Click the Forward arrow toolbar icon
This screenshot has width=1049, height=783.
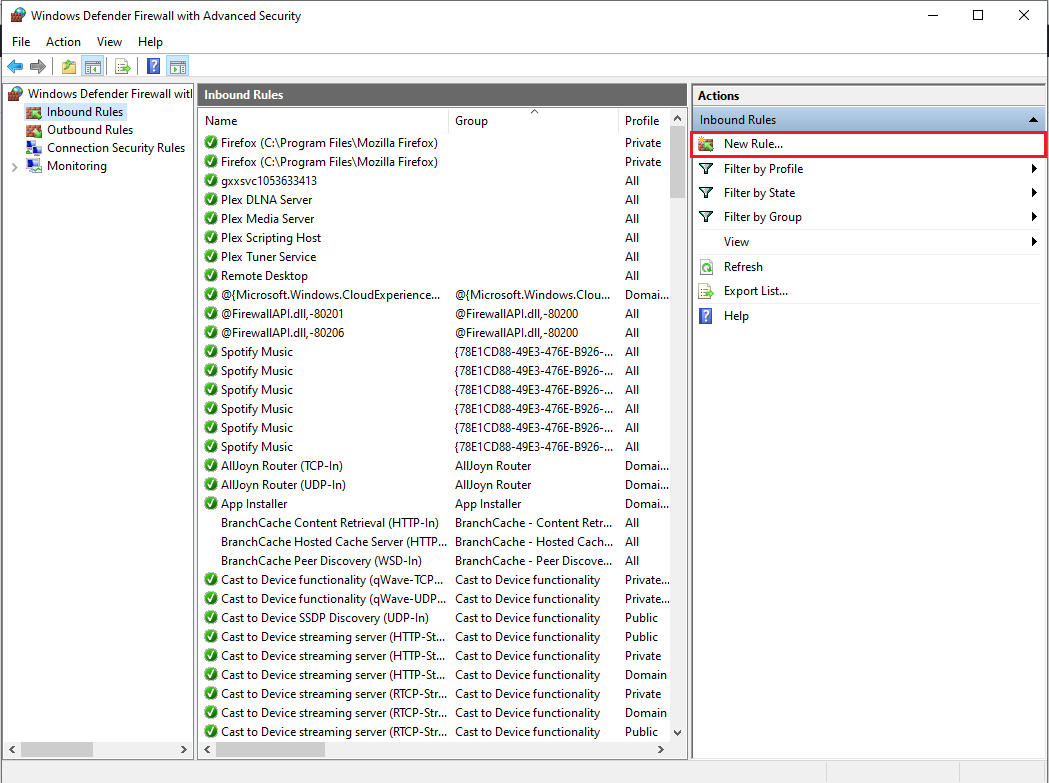point(38,66)
